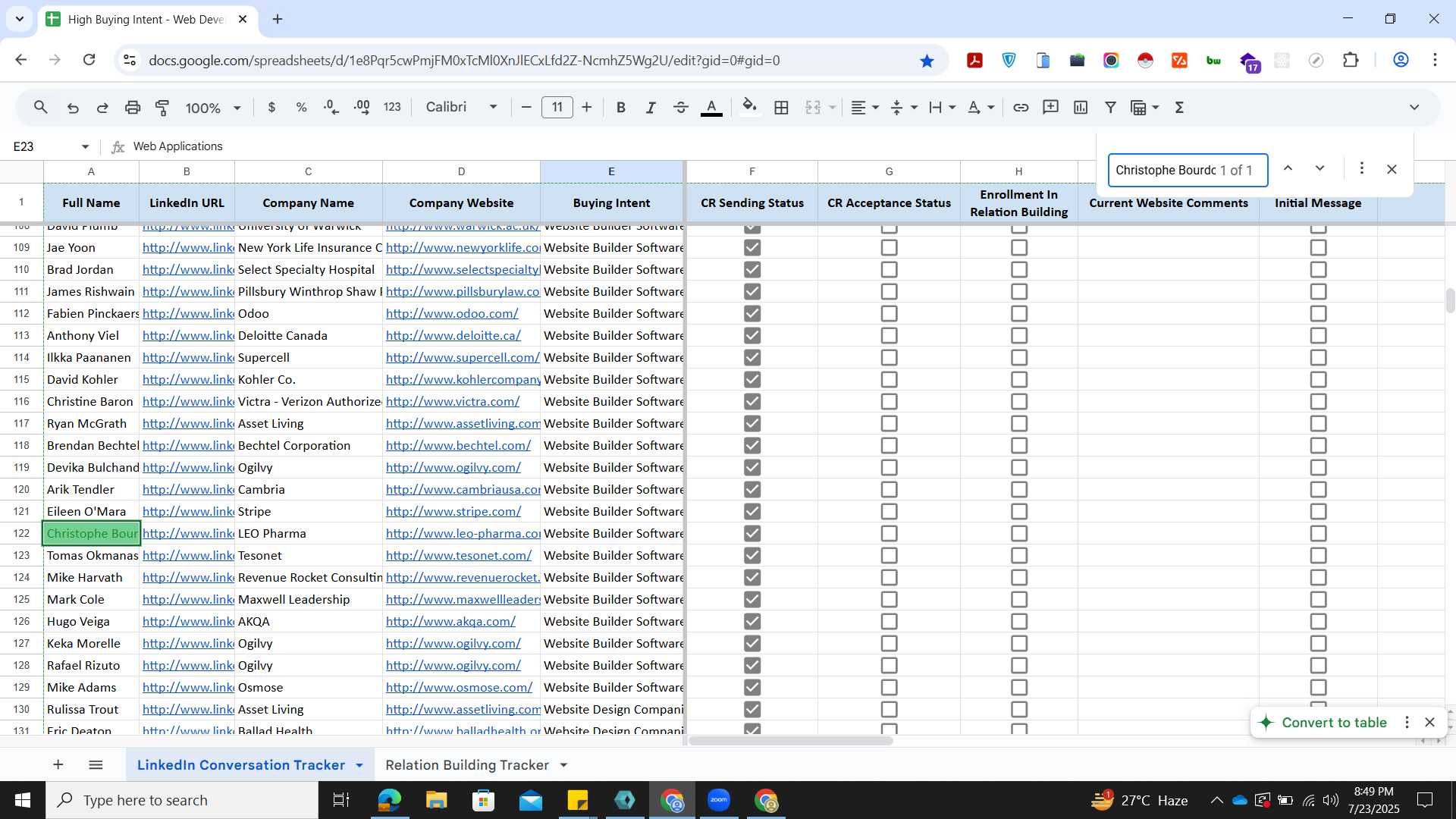
Task: Toggle Italic formatting
Action: click(x=651, y=108)
